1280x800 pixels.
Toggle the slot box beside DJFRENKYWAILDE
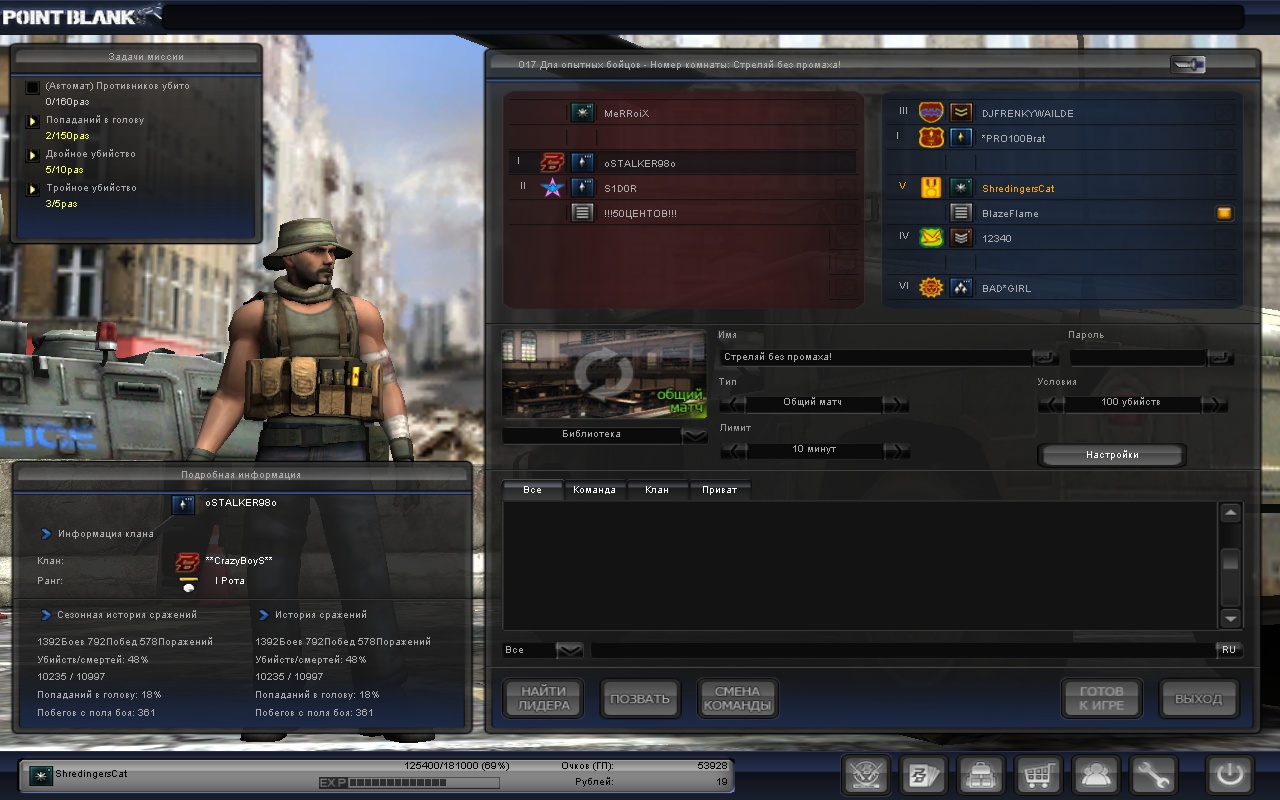point(1224,113)
